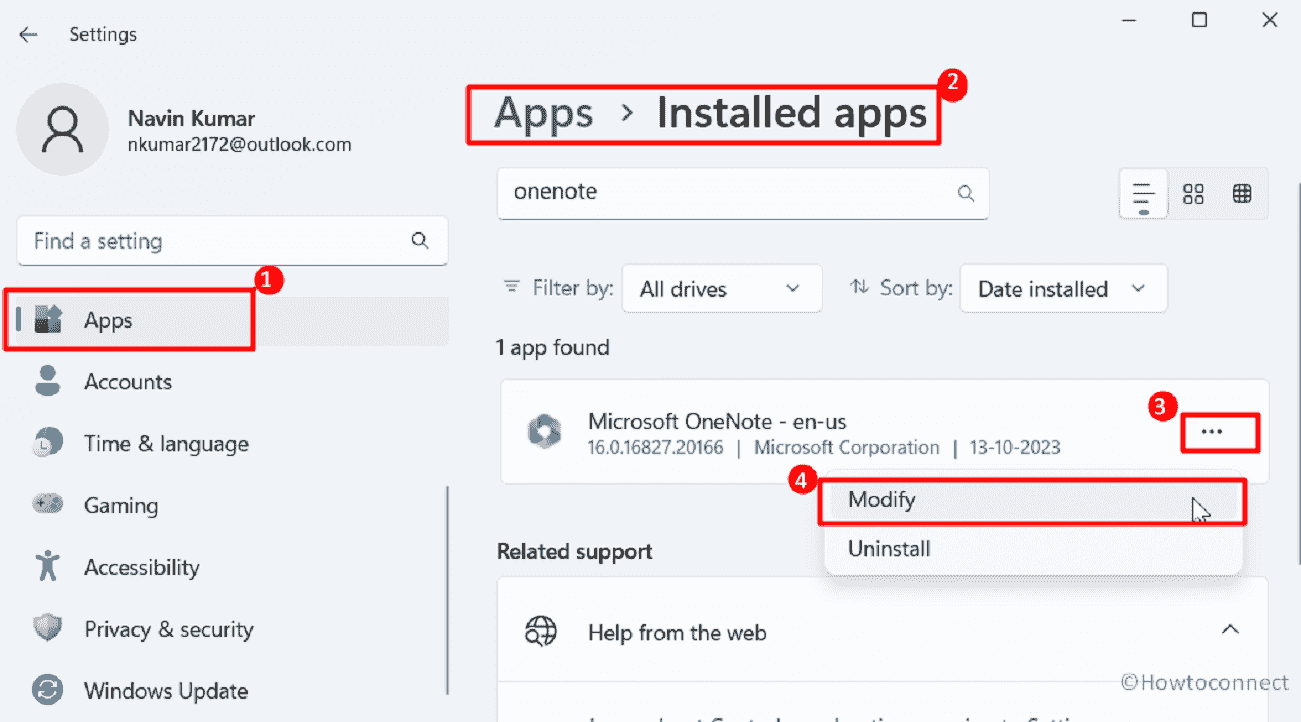Click the Privacy & security shield icon

pyautogui.click(x=48, y=628)
